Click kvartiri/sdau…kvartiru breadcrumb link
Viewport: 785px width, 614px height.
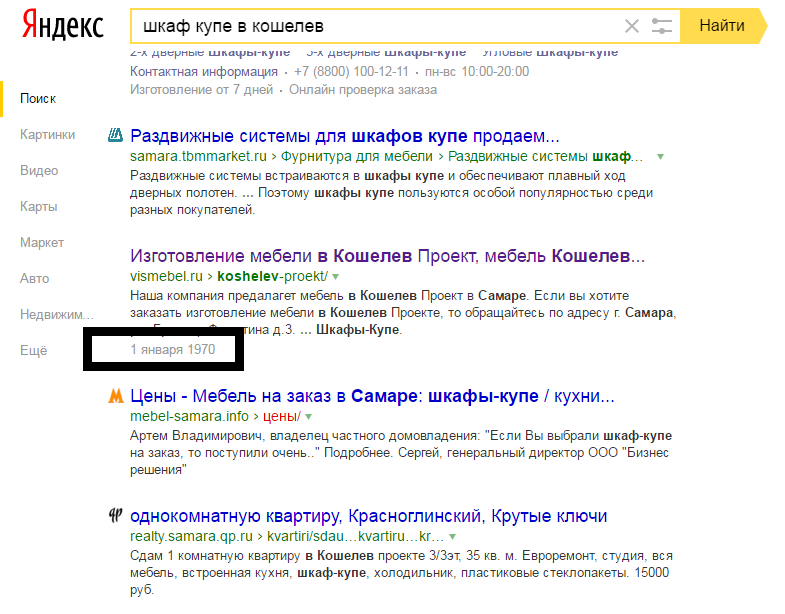[x=355, y=536]
